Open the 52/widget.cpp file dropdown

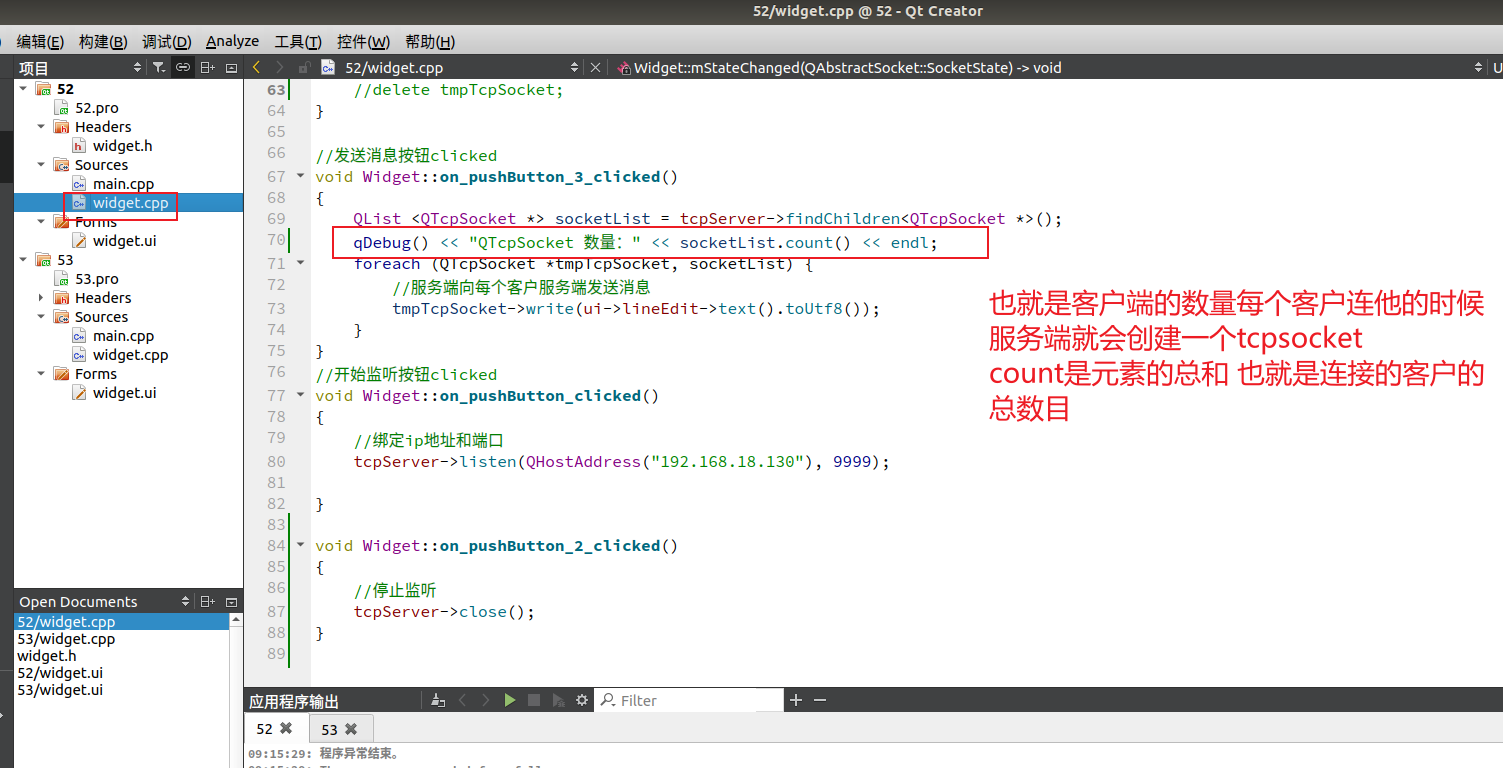[x=574, y=67]
